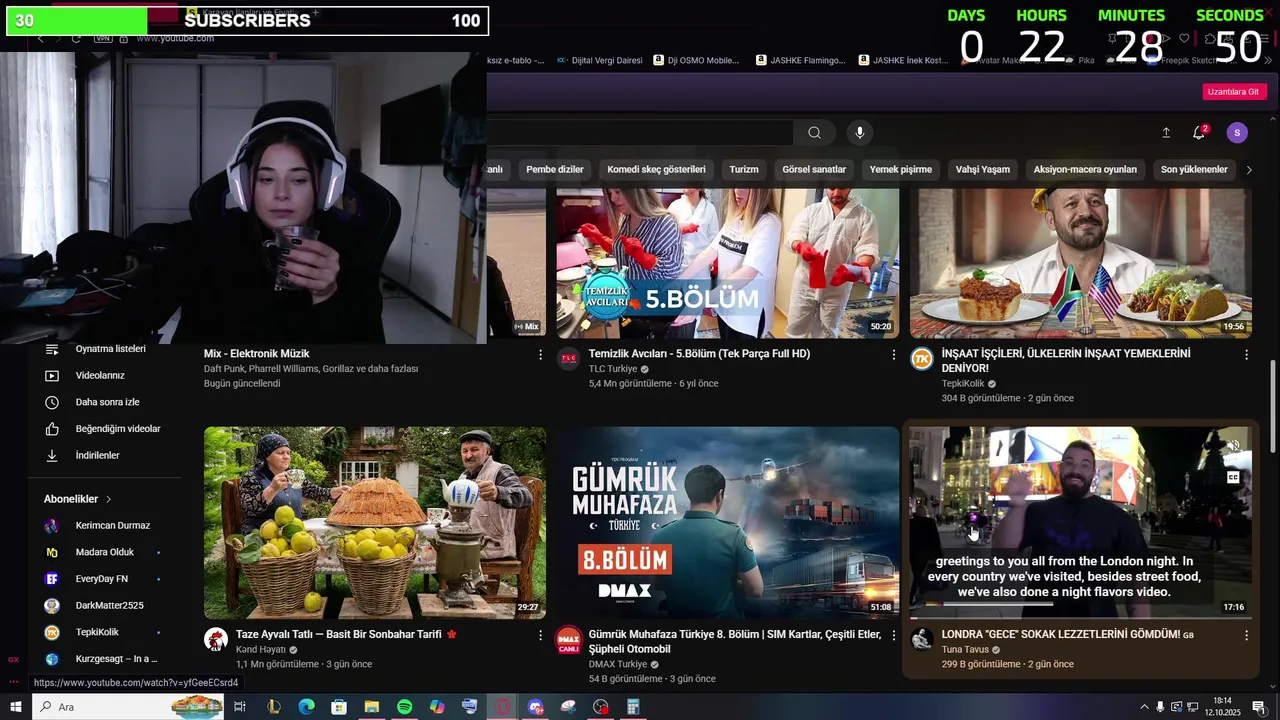Open Microsoft Store from taskbar
This screenshot has width=1280, height=720.
coord(339,707)
